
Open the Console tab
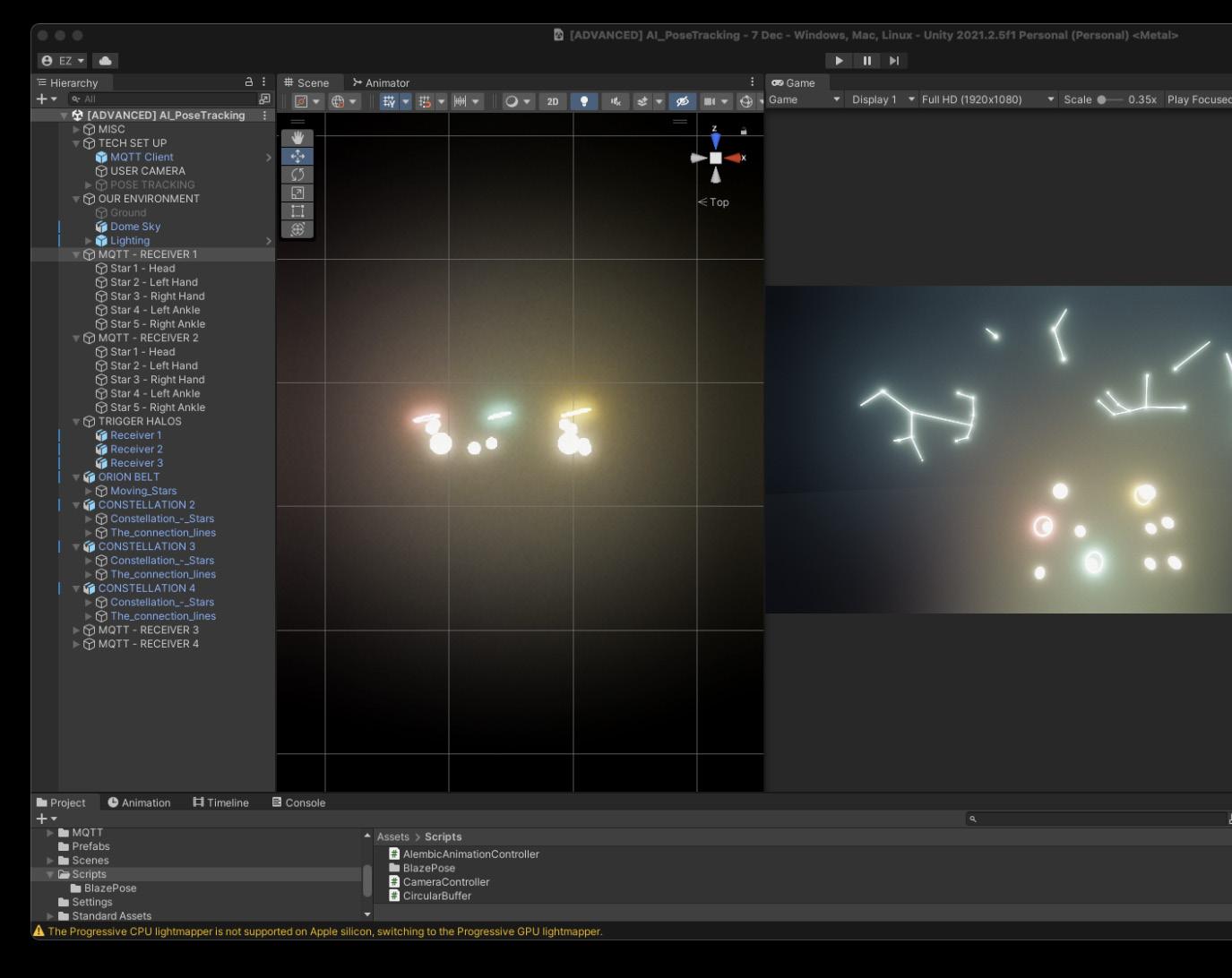click(298, 802)
